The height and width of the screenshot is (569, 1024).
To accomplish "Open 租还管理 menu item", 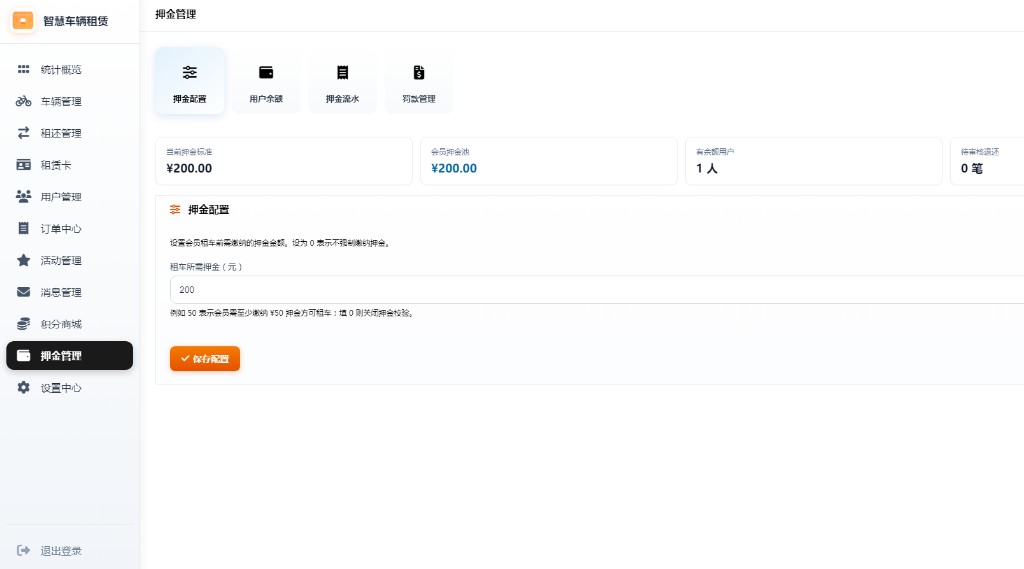I will point(69,133).
